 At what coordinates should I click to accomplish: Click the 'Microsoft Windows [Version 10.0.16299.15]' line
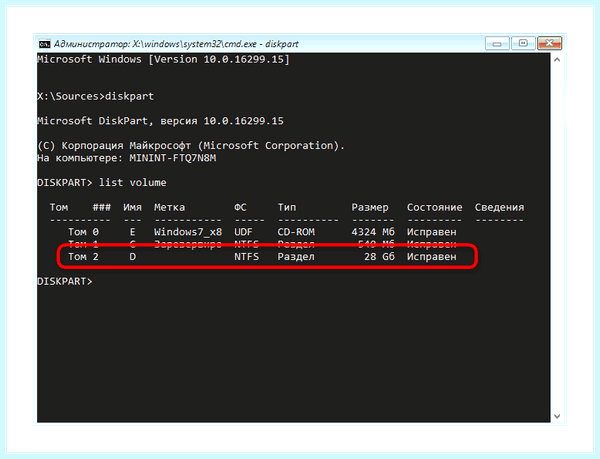(x=163, y=60)
